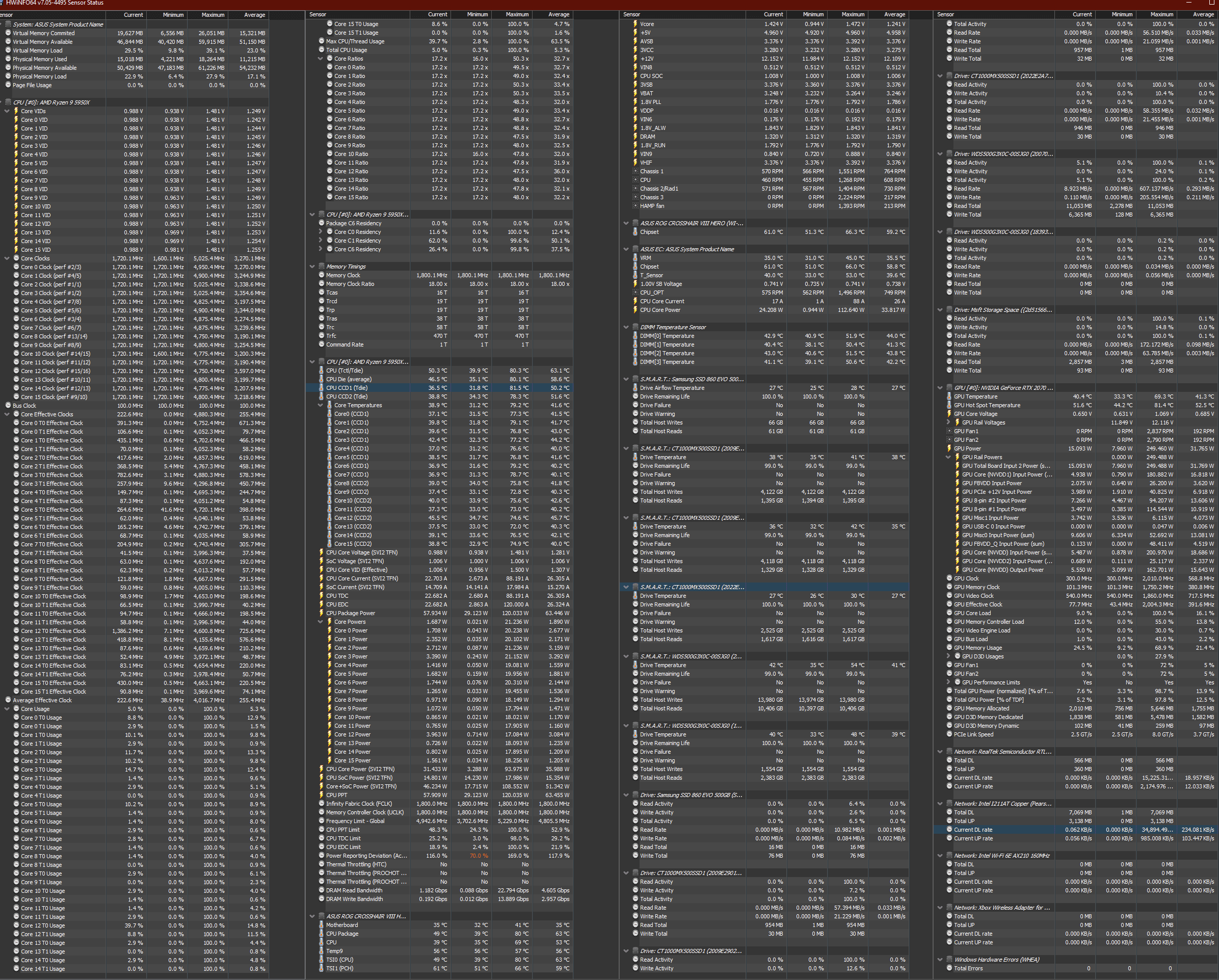Viewport: 1219px width, 980px height.
Task: Click thermometer icon beside CPU (Tctl/Tdie)
Action: click(321, 371)
